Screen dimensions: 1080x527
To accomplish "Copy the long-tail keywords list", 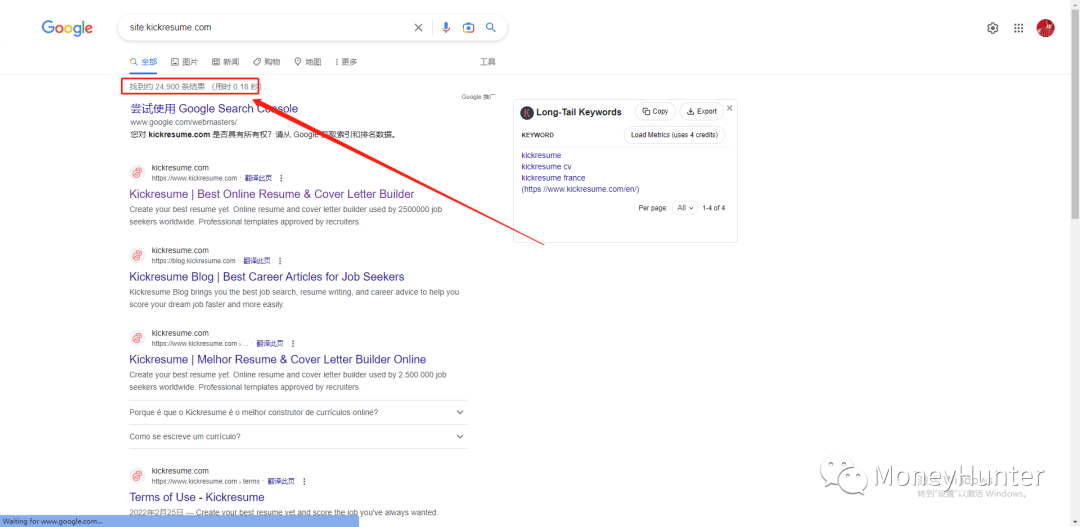I will pos(654,112).
